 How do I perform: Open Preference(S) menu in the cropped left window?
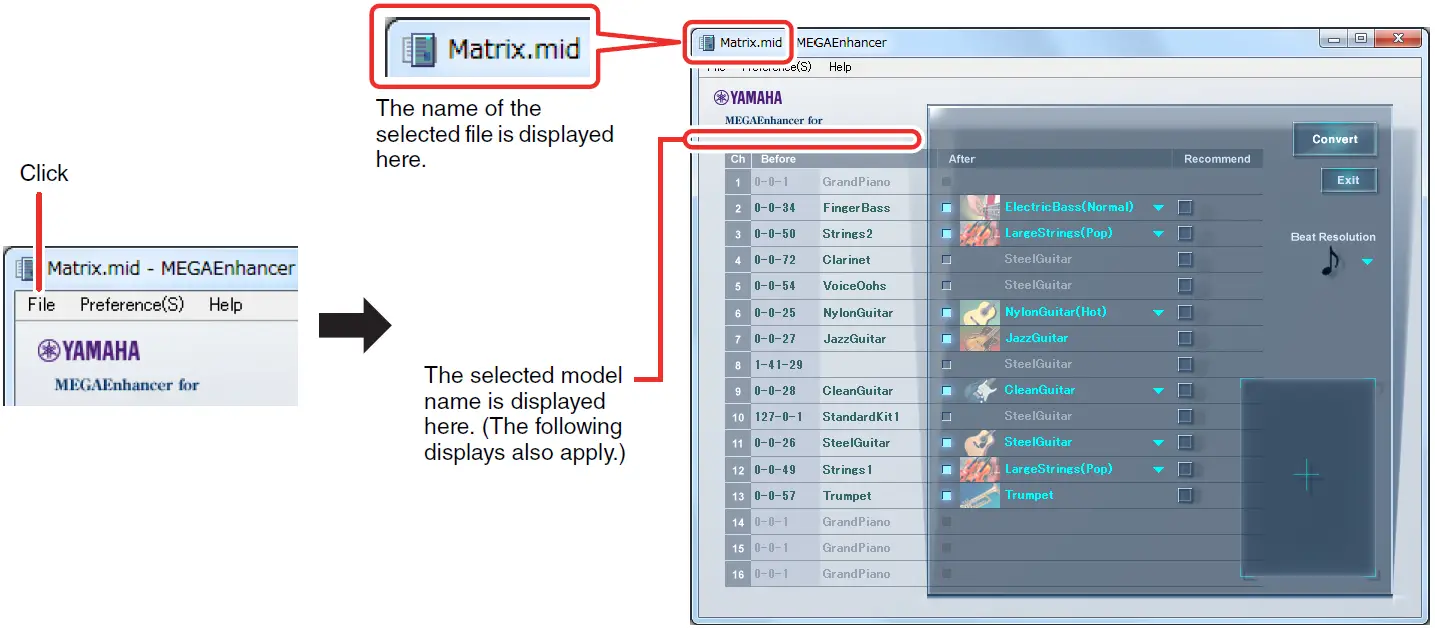click(132, 305)
